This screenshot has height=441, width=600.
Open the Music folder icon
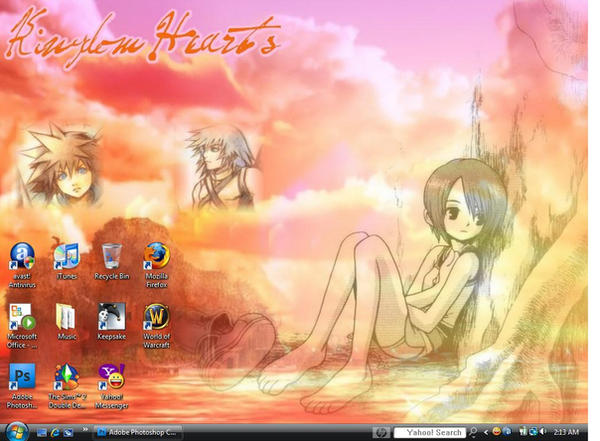pos(67,322)
